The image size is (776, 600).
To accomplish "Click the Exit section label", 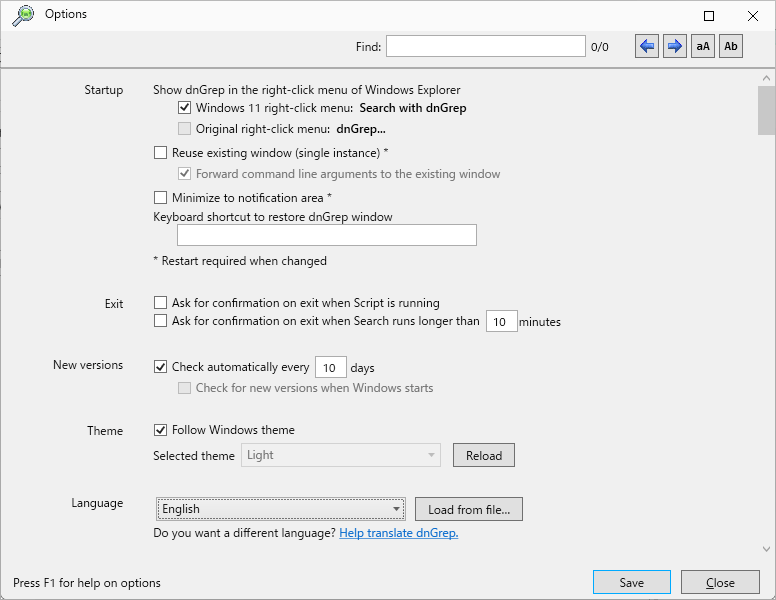I will click(114, 303).
